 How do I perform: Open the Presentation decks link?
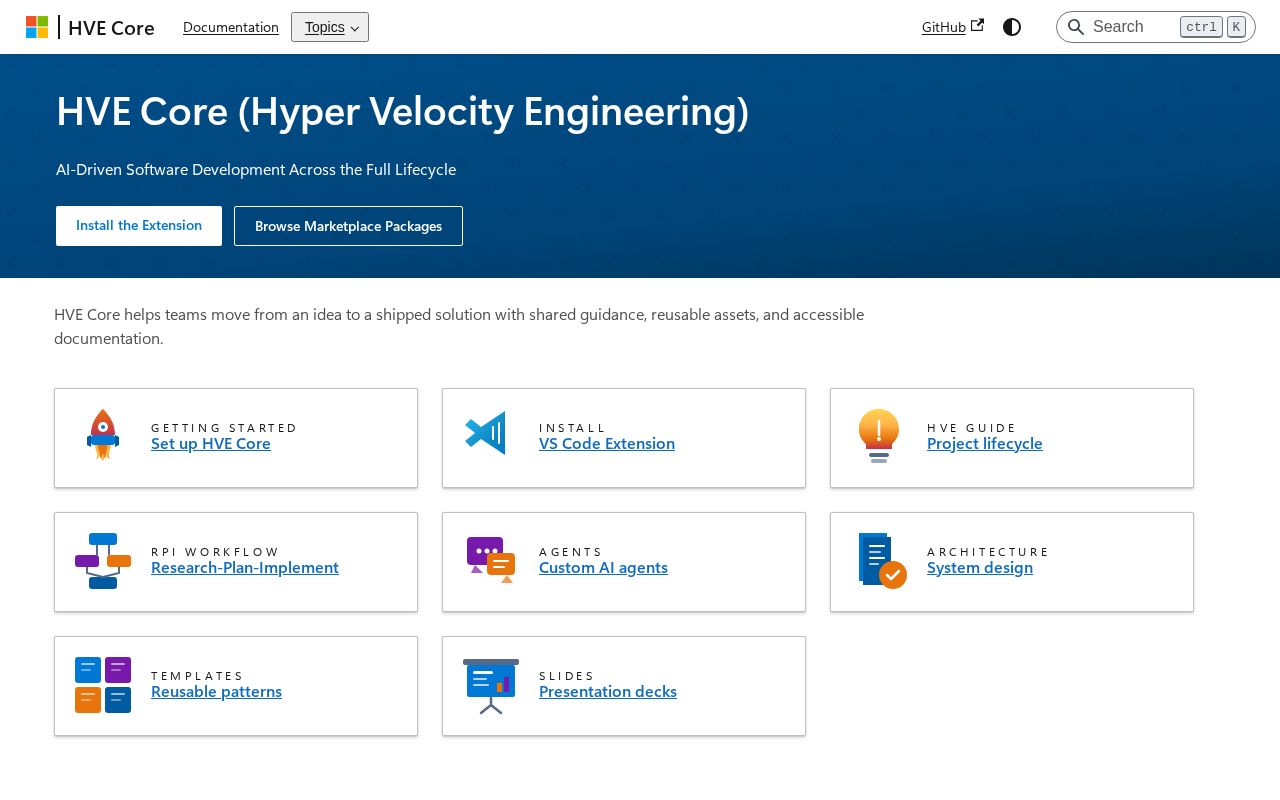click(x=608, y=691)
